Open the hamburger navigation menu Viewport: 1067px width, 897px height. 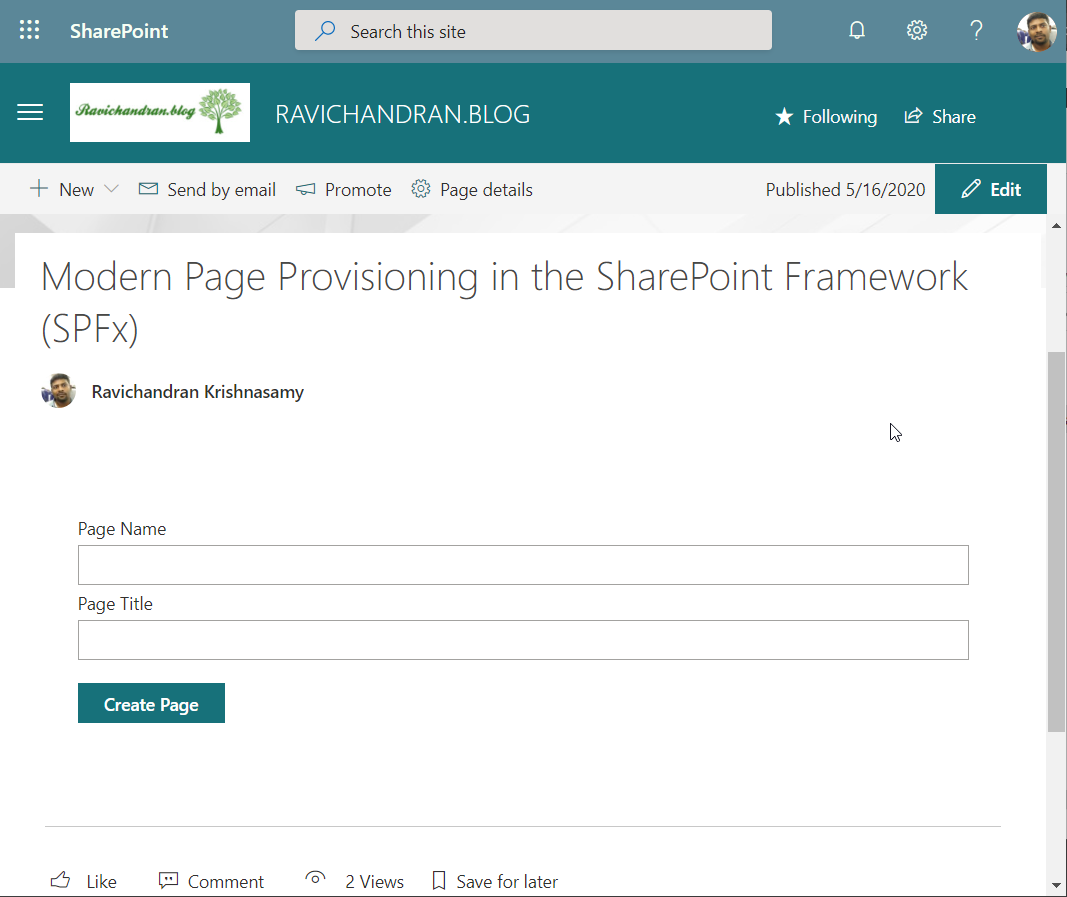click(31, 113)
